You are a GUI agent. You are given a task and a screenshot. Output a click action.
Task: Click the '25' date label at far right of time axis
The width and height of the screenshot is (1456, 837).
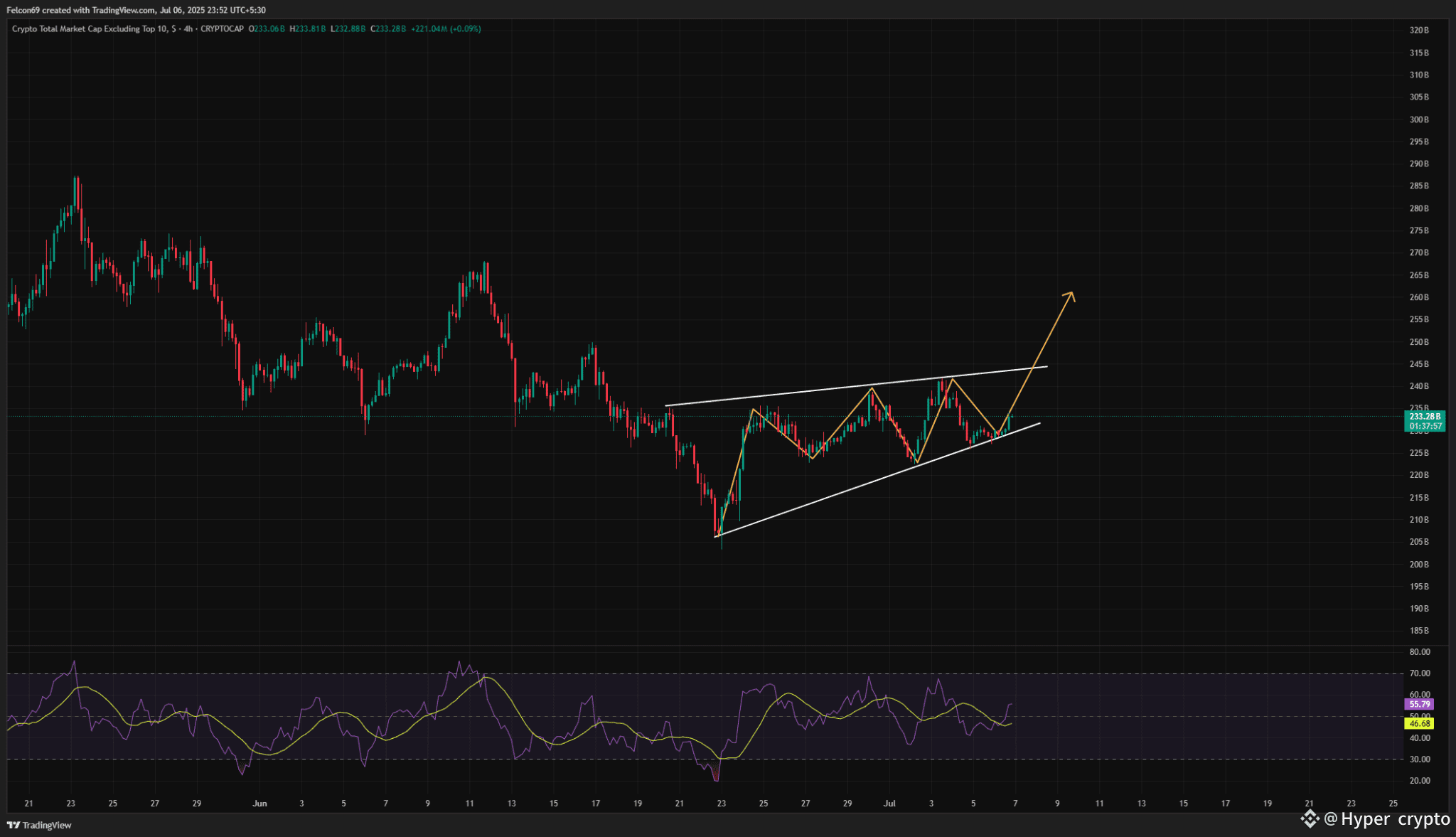pyautogui.click(x=1393, y=804)
